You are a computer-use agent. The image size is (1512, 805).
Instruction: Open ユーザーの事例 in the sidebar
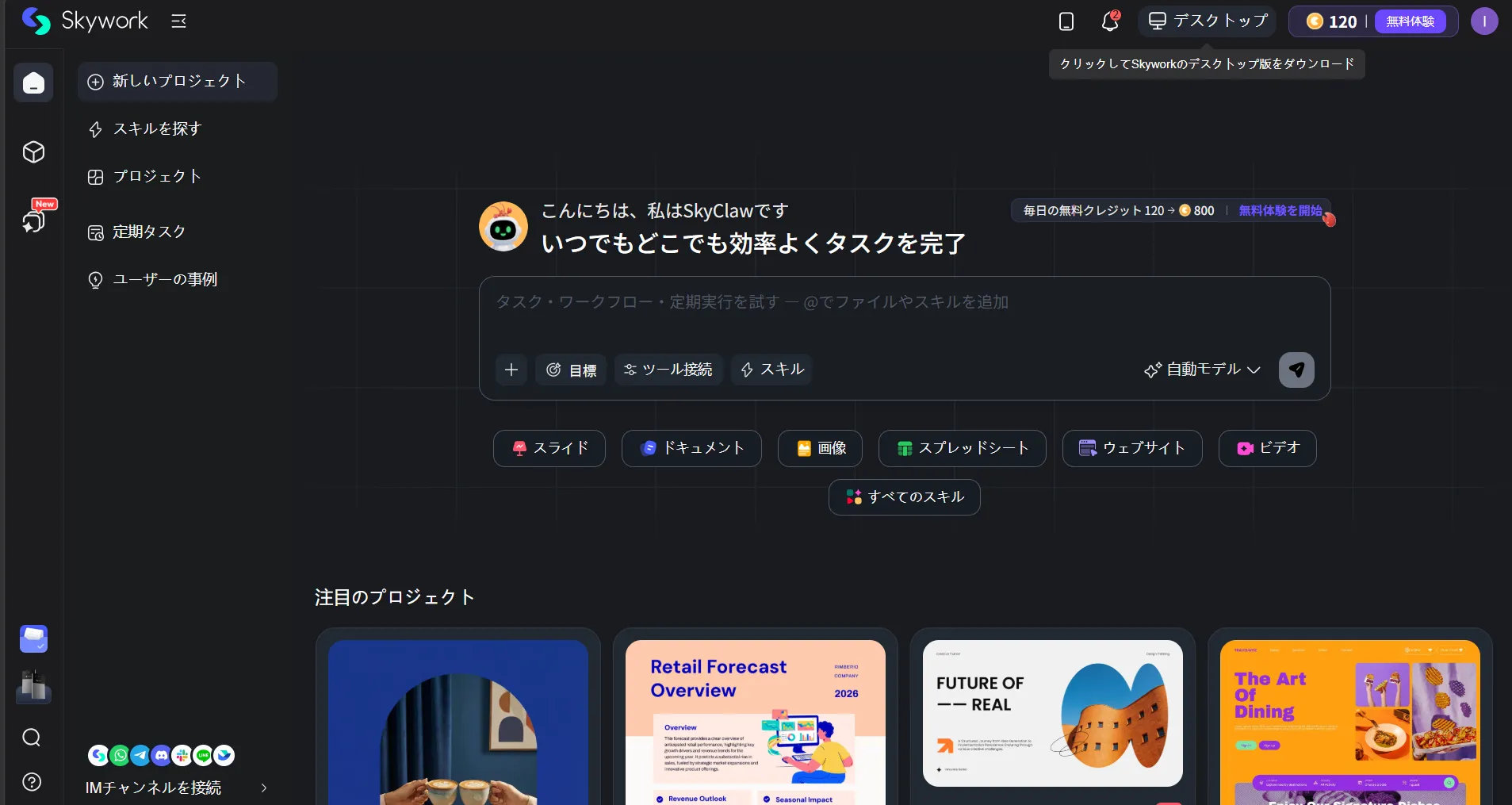click(177, 279)
